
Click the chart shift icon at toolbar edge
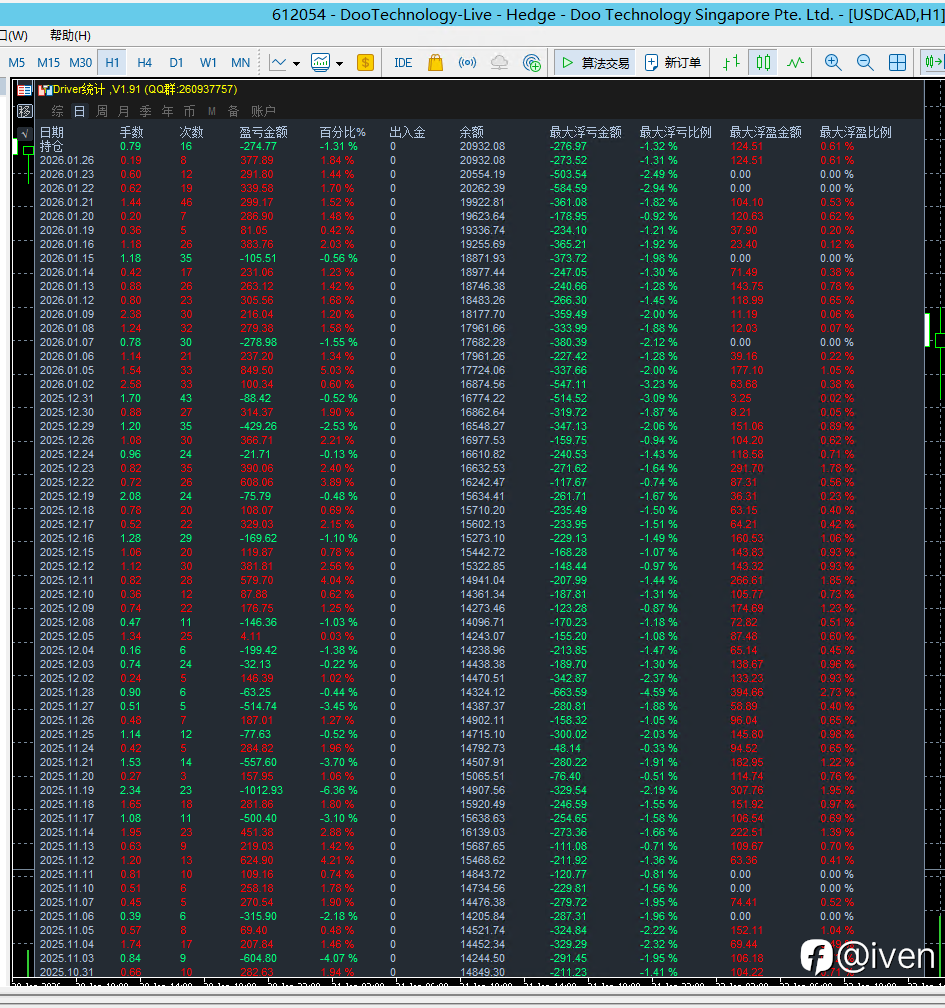pos(933,62)
